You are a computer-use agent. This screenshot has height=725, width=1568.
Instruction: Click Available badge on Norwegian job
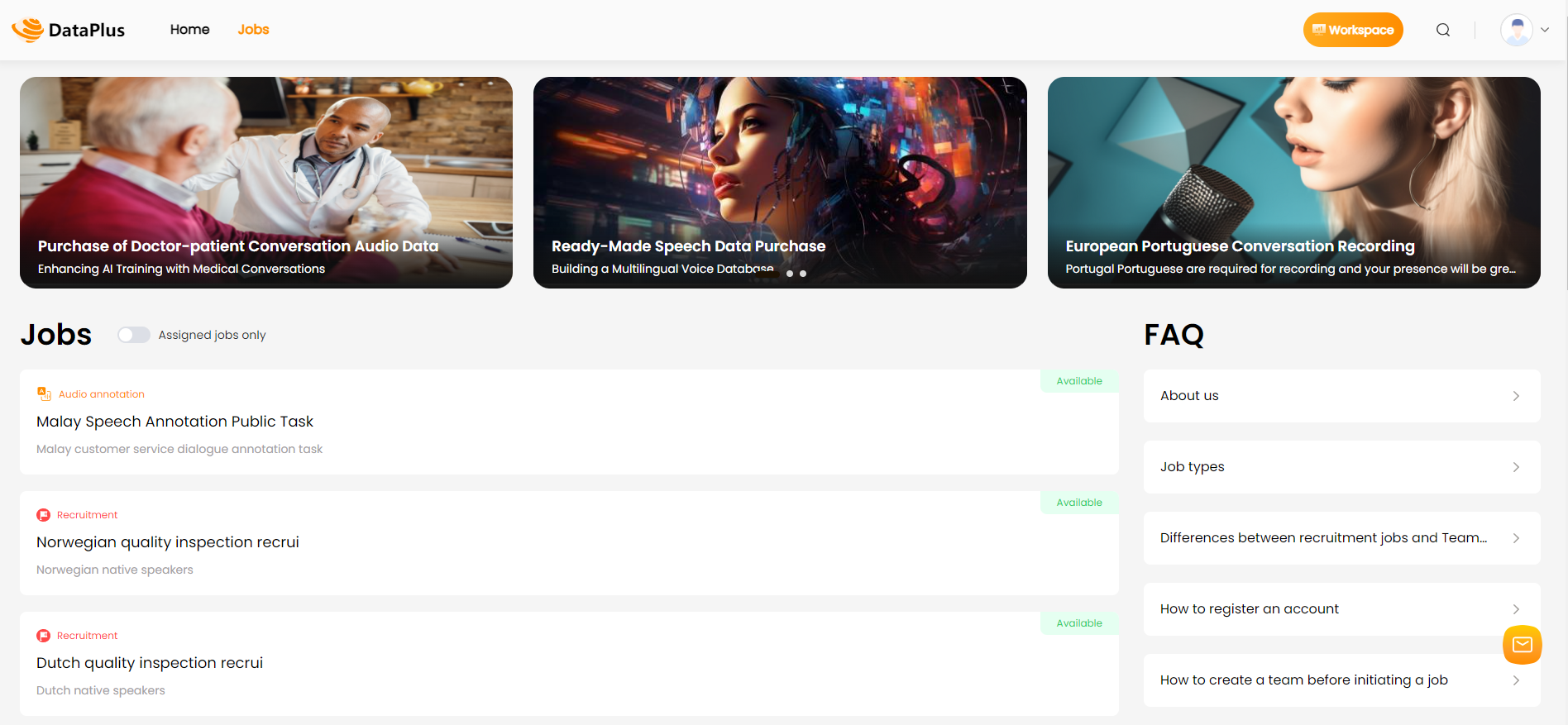tap(1079, 503)
